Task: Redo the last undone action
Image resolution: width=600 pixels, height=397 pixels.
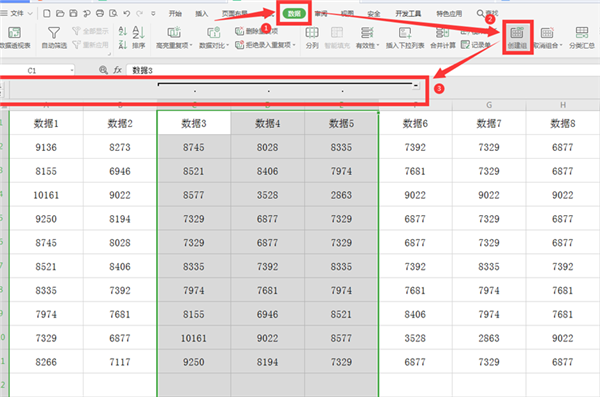Action: 140,13
